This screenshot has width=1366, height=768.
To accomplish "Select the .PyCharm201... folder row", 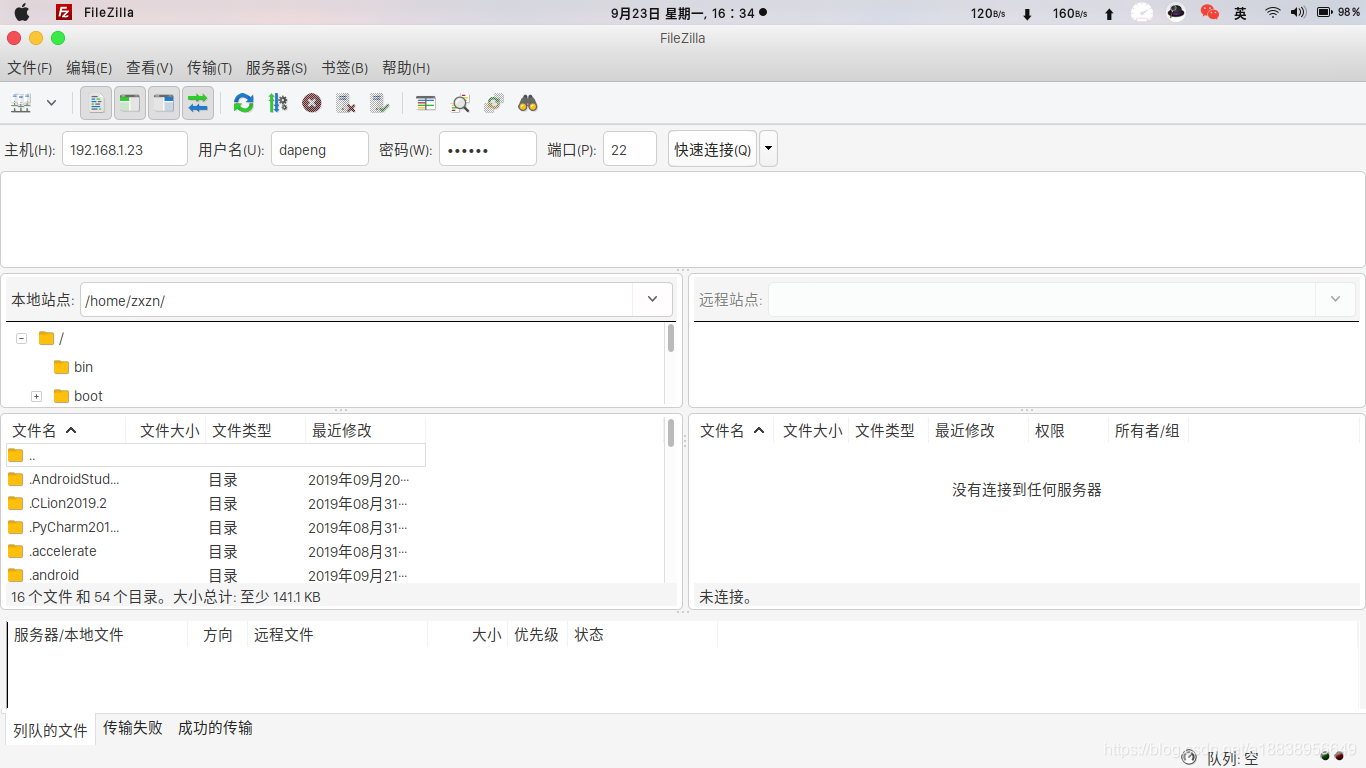I will (216, 527).
